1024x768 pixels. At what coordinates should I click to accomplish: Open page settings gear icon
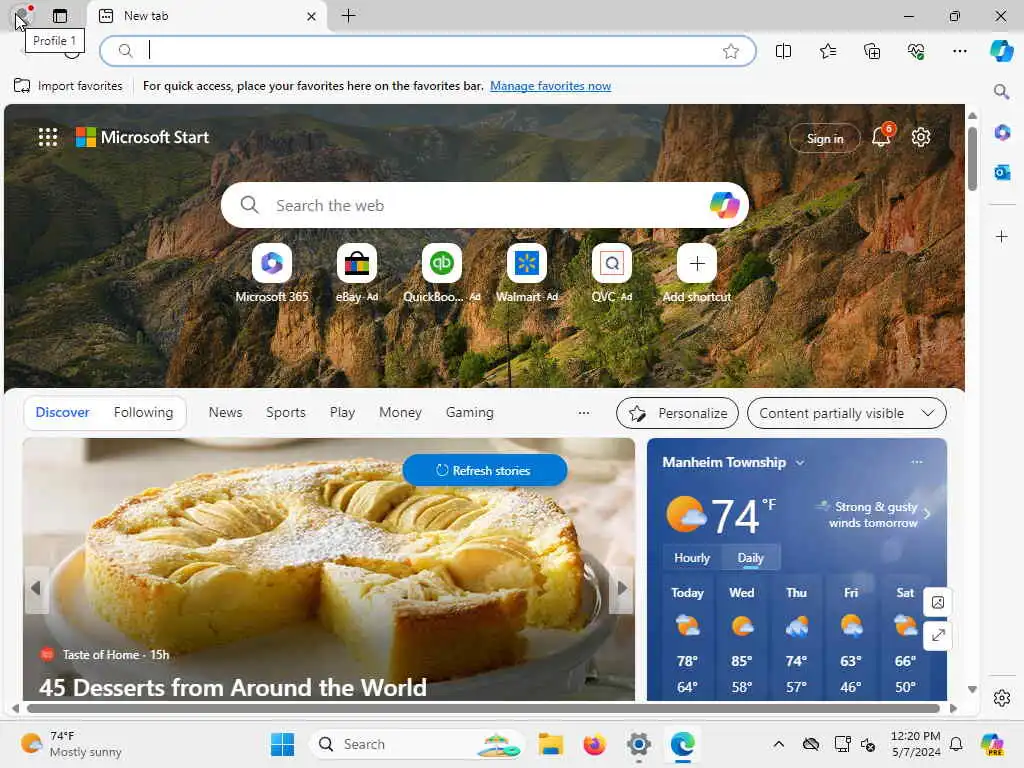pyautogui.click(x=921, y=137)
